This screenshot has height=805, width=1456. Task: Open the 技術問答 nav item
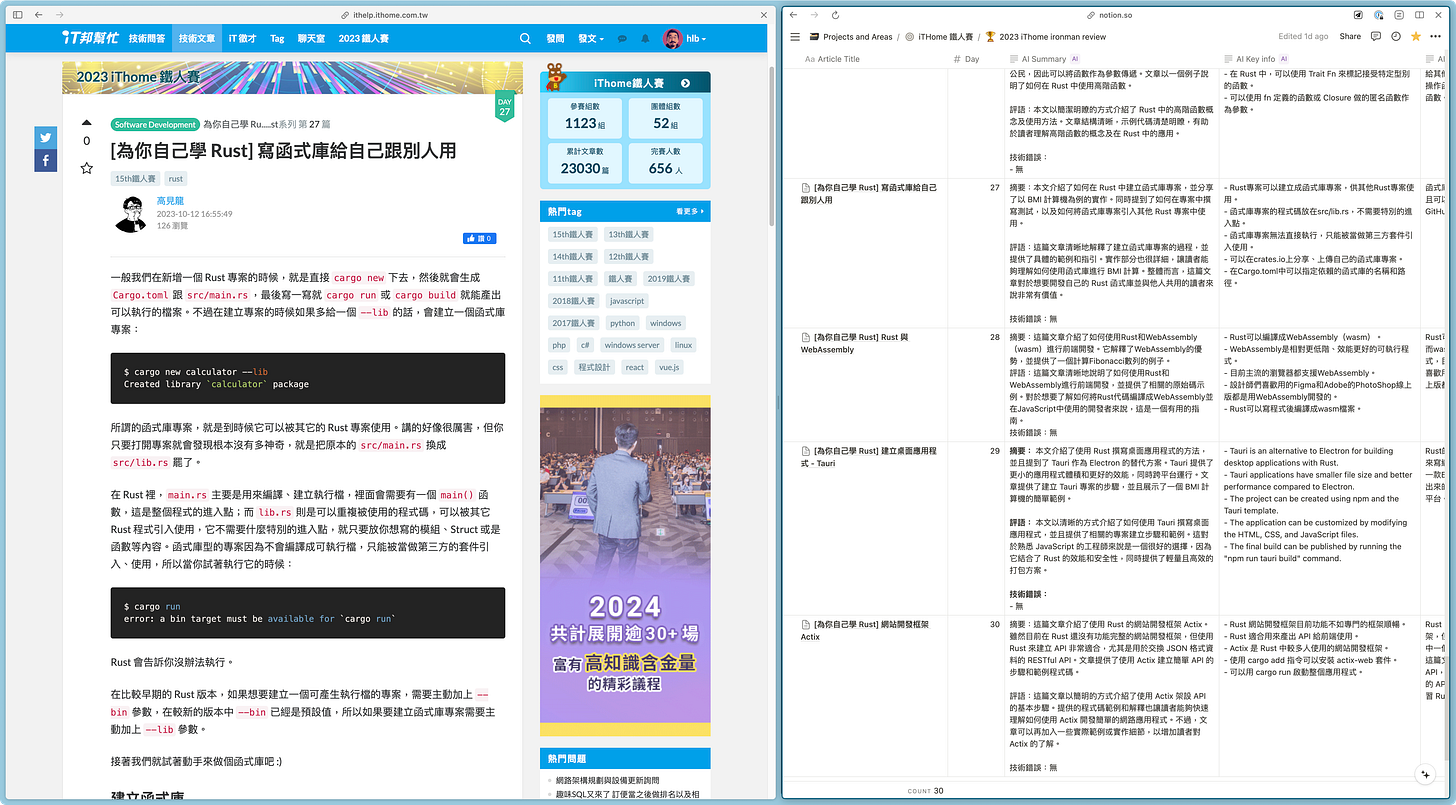[147, 39]
